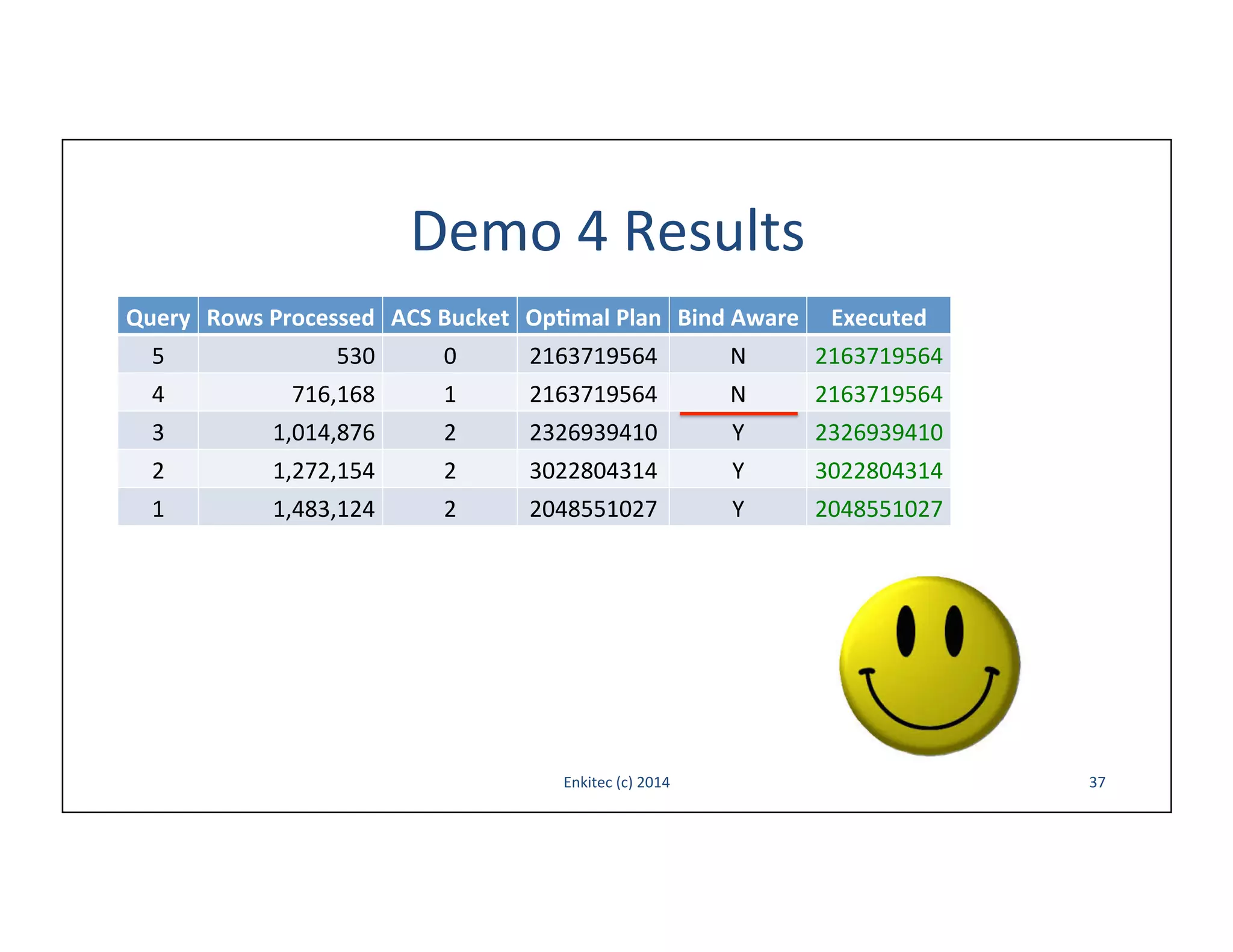Click Optimal Plan 2163719564 in the query 4 row
Screen dimensions: 1233x952
click(x=593, y=394)
